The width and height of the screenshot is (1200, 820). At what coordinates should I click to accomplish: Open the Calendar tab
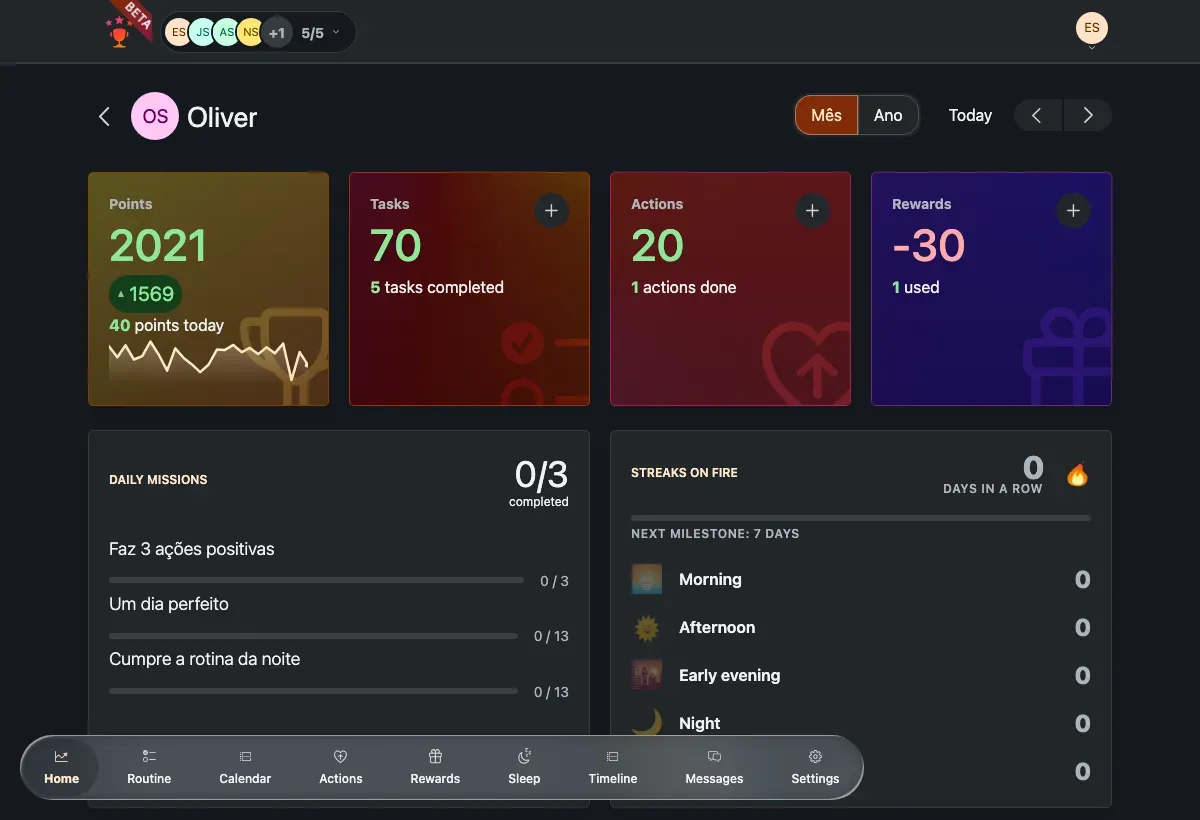tap(245, 767)
